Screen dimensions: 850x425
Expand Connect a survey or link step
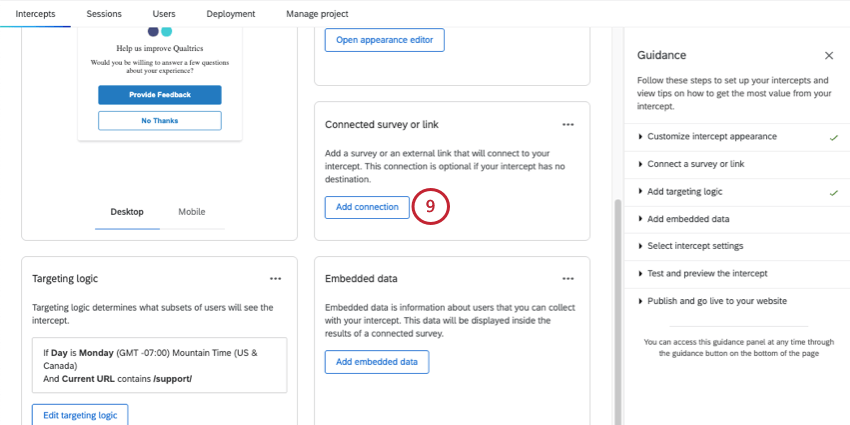coord(695,164)
